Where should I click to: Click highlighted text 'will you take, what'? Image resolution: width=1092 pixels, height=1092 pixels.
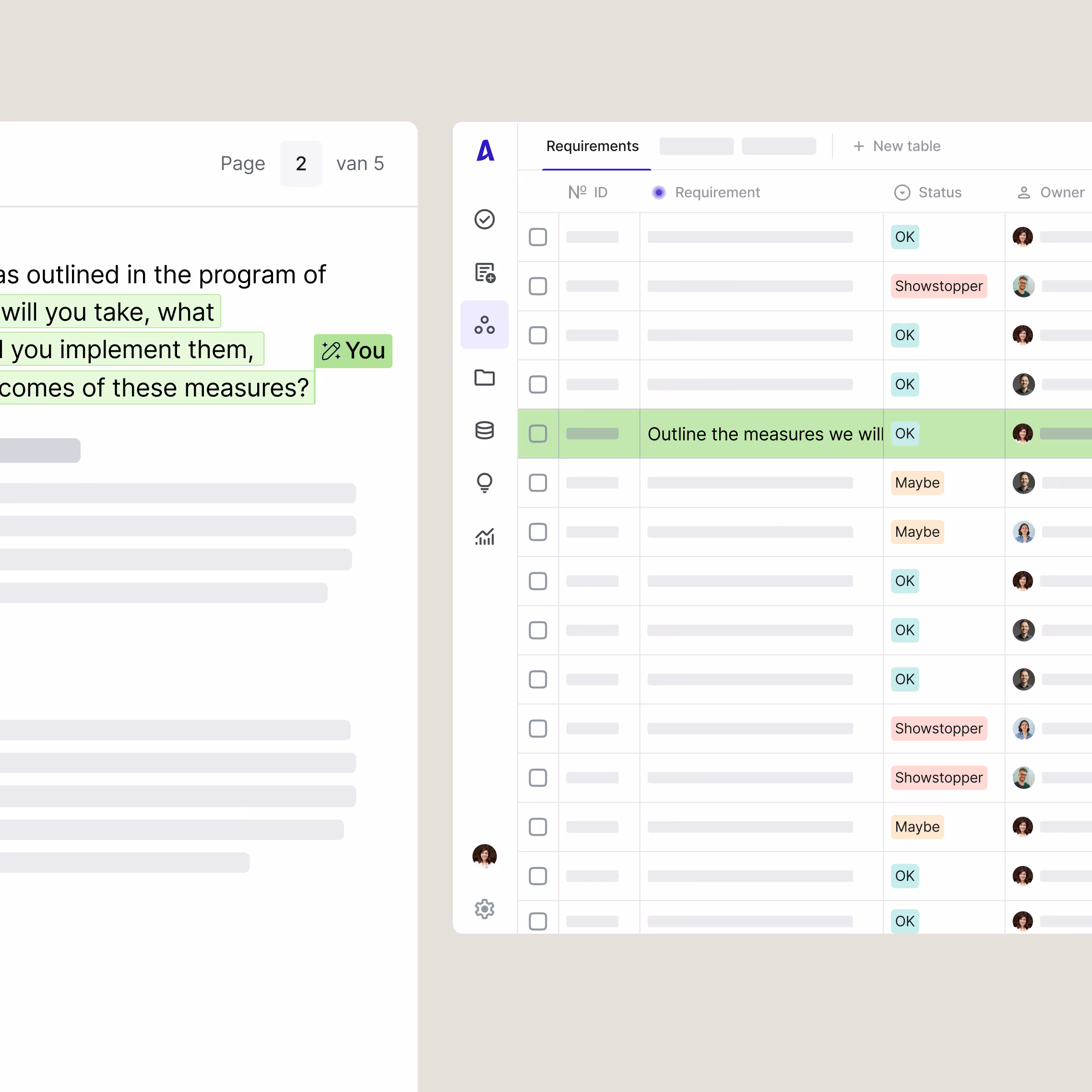pos(107,312)
